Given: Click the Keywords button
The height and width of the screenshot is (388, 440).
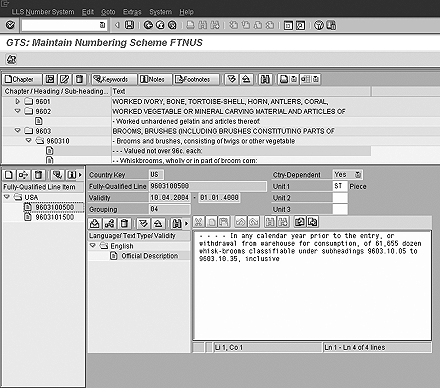Looking at the screenshot, I should pyautogui.click(x=114, y=79).
